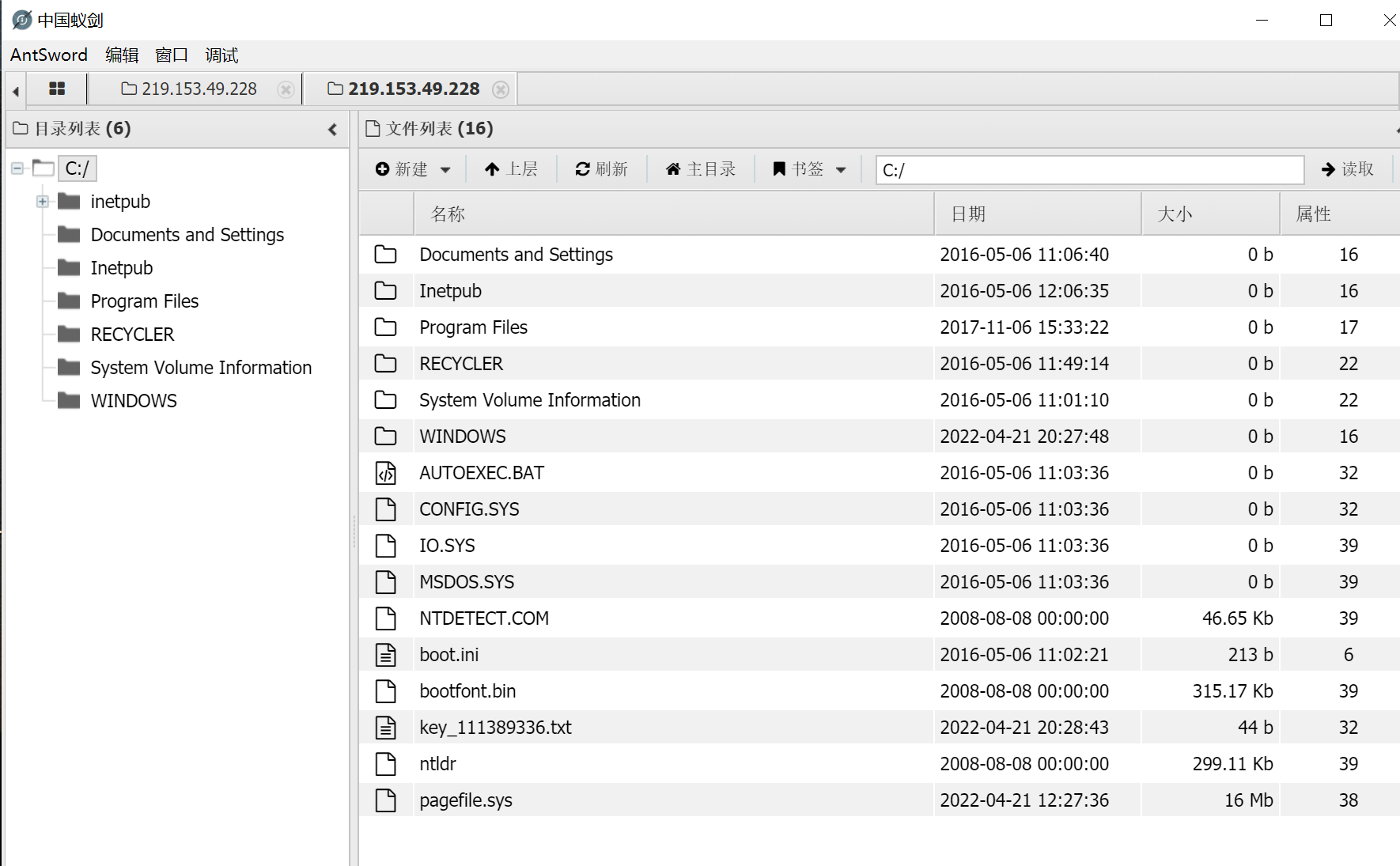Collapse the C:/ tree root
This screenshot has height=866, width=1400.
(x=17, y=168)
